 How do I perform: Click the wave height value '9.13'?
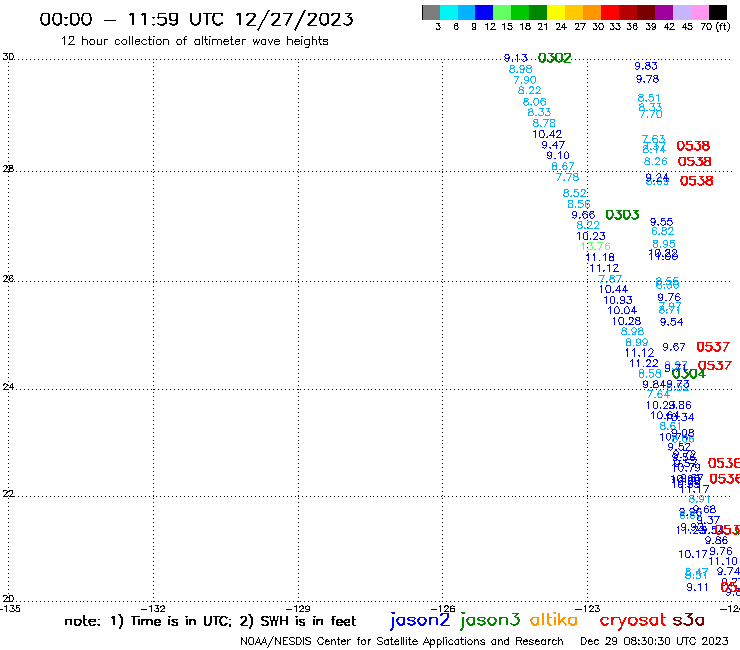tap(515, 58)
